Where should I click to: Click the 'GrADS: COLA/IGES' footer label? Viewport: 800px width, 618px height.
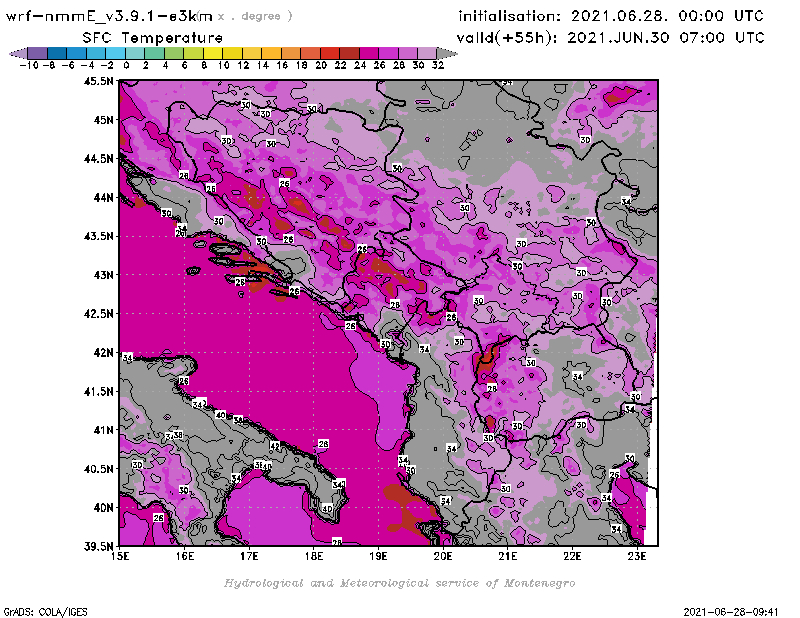(x=45, y=612)
